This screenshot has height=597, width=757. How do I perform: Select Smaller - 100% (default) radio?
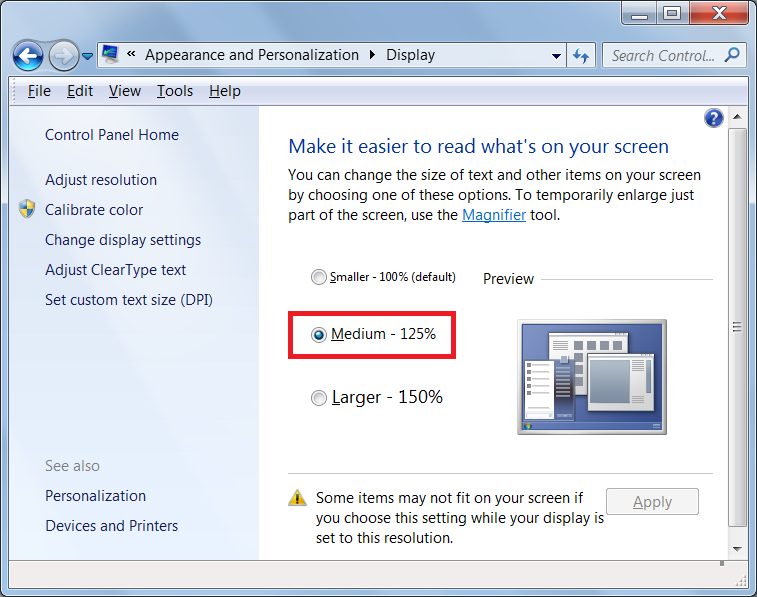pos(318,277)
